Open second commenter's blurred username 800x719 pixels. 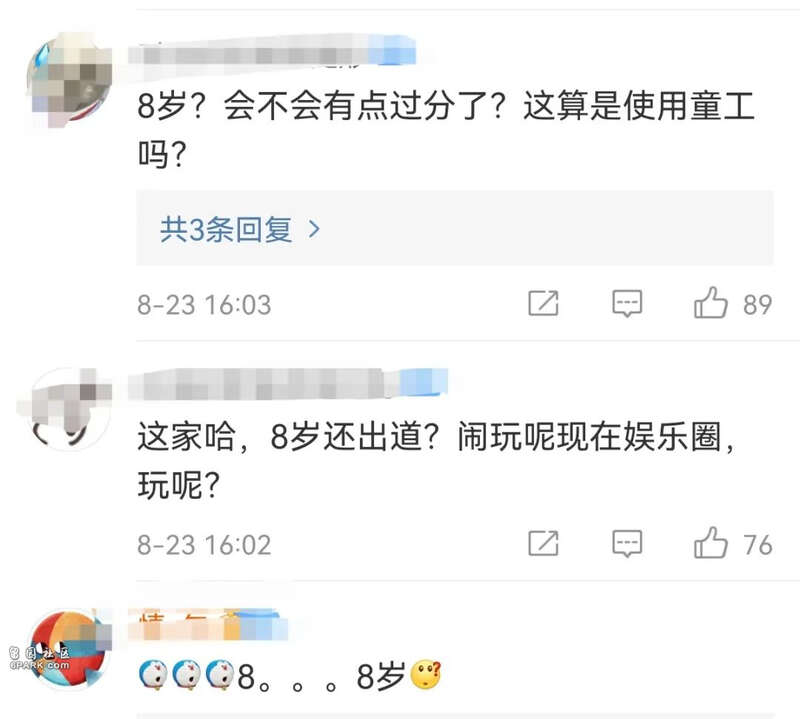point(288,384)
